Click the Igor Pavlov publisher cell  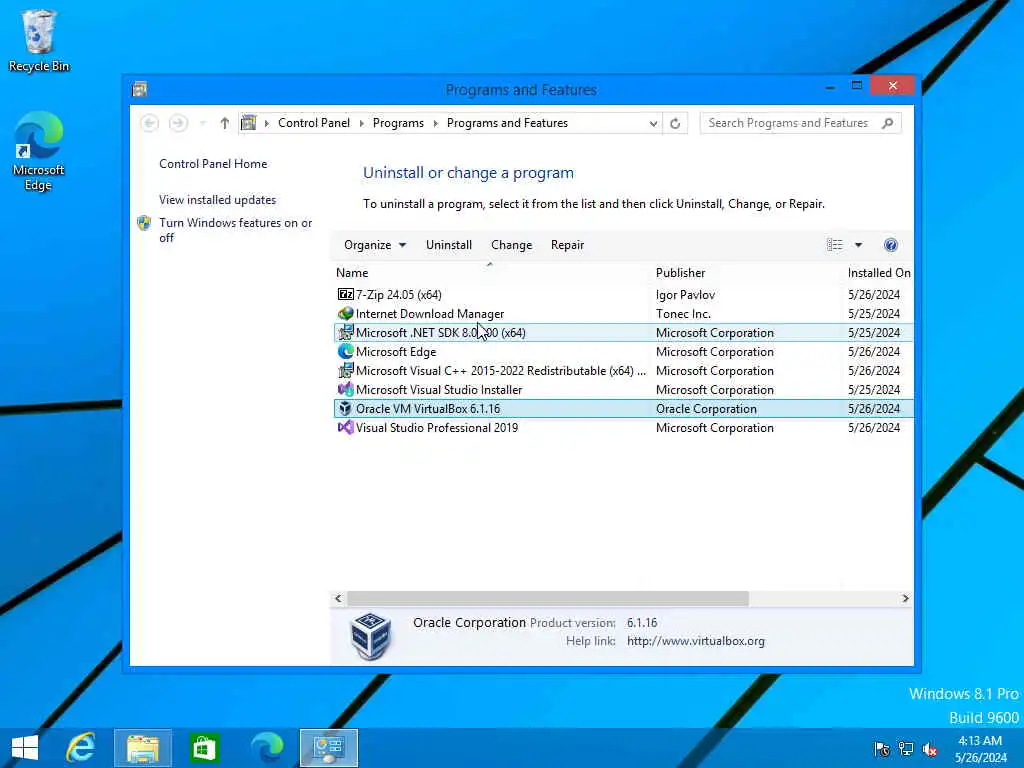[x=685, y=295]
